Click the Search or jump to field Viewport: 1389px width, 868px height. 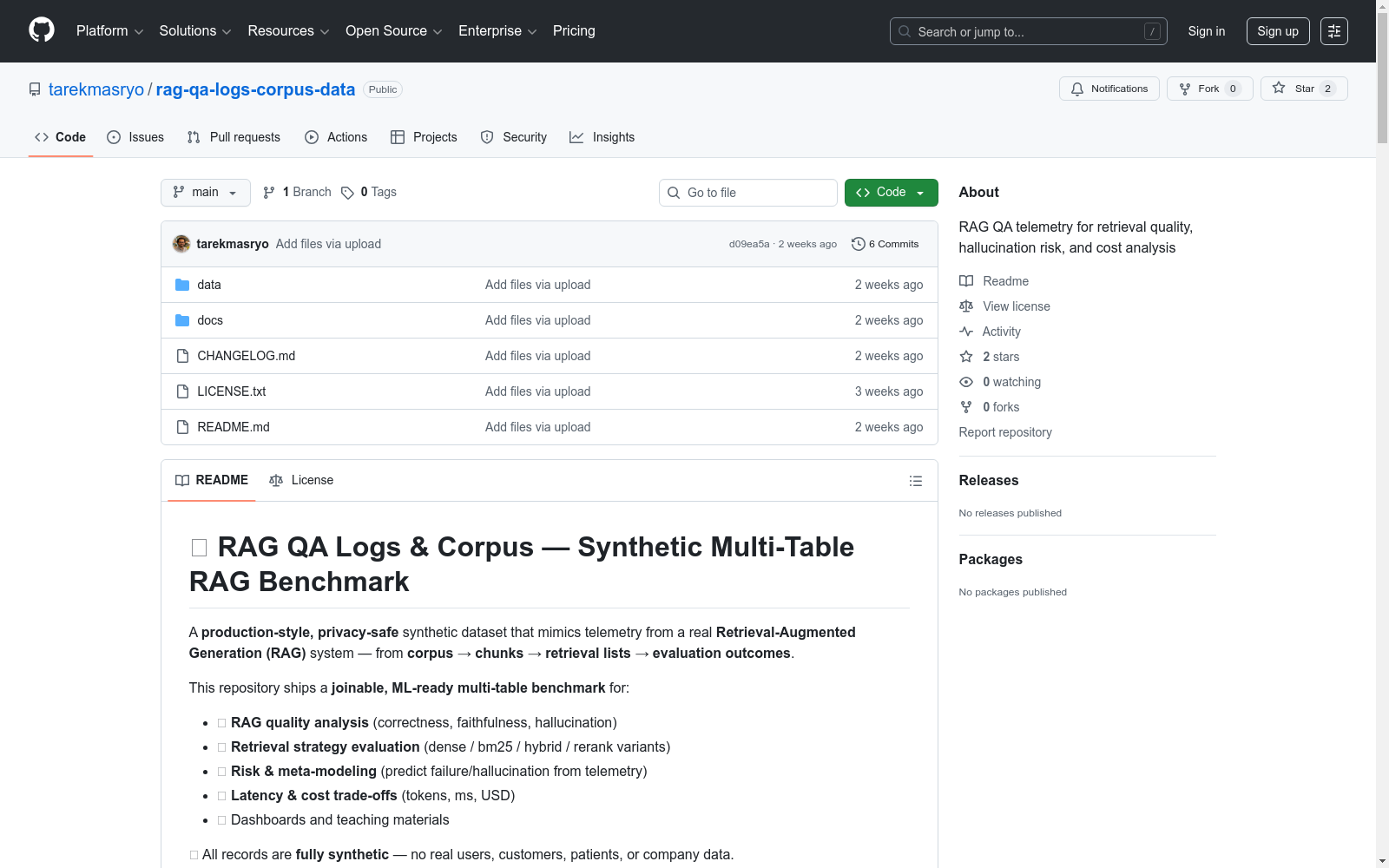pos(1029,31)
